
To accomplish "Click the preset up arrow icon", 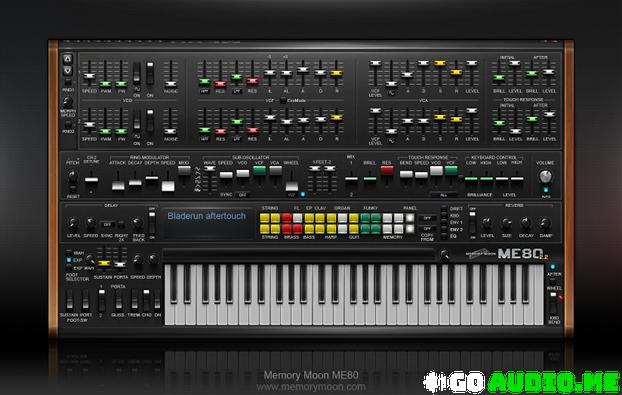I will tap(68, 59).
